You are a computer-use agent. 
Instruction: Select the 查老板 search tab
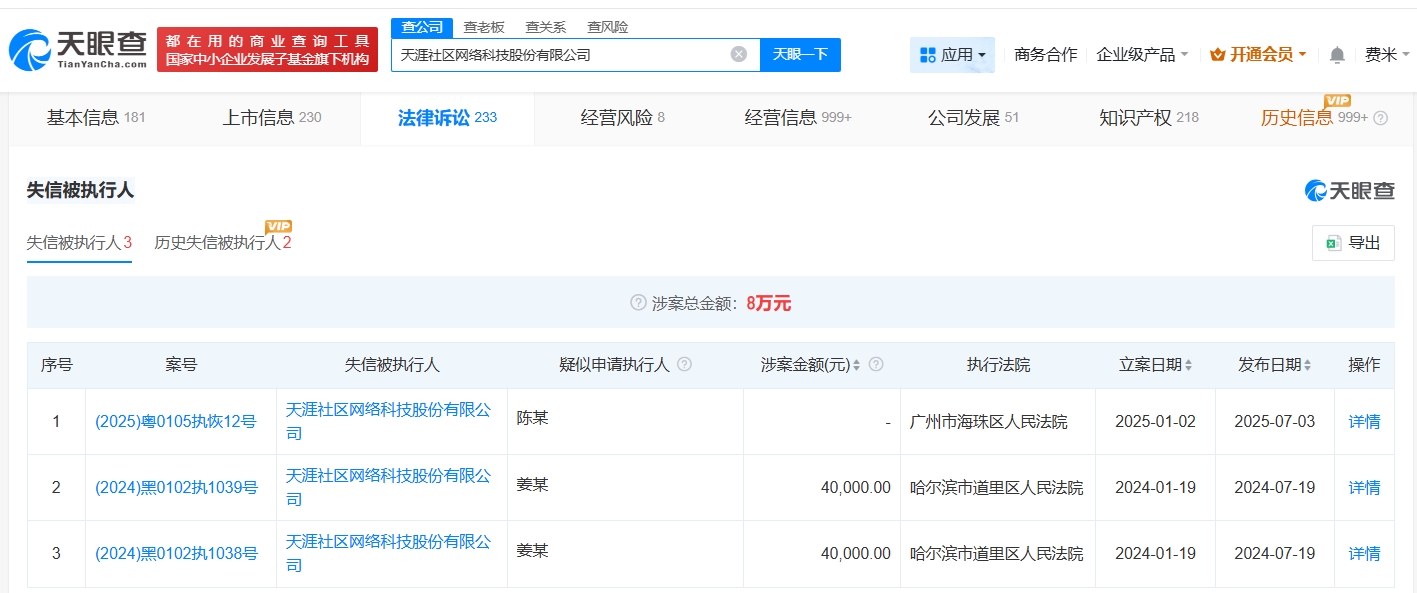(x=483, y=27)
